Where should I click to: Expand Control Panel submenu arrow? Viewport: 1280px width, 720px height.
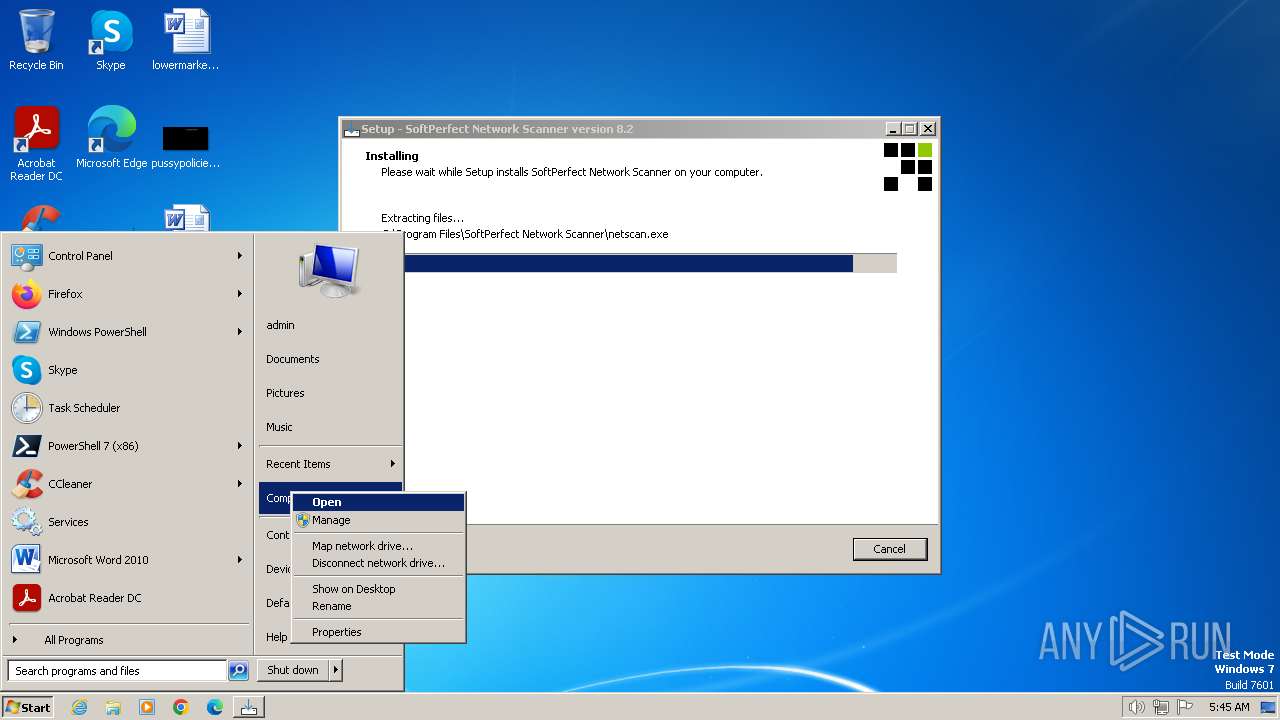coord(240,256)
